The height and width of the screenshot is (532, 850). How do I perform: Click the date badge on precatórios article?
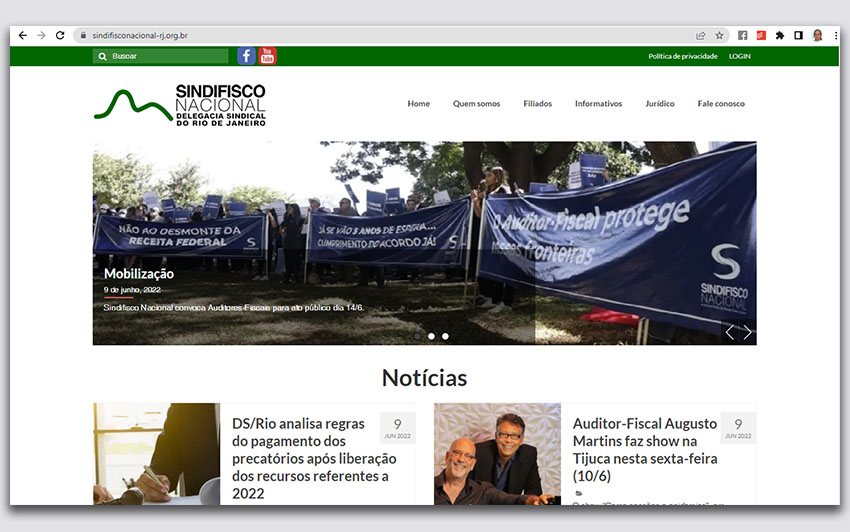(397, 428)
